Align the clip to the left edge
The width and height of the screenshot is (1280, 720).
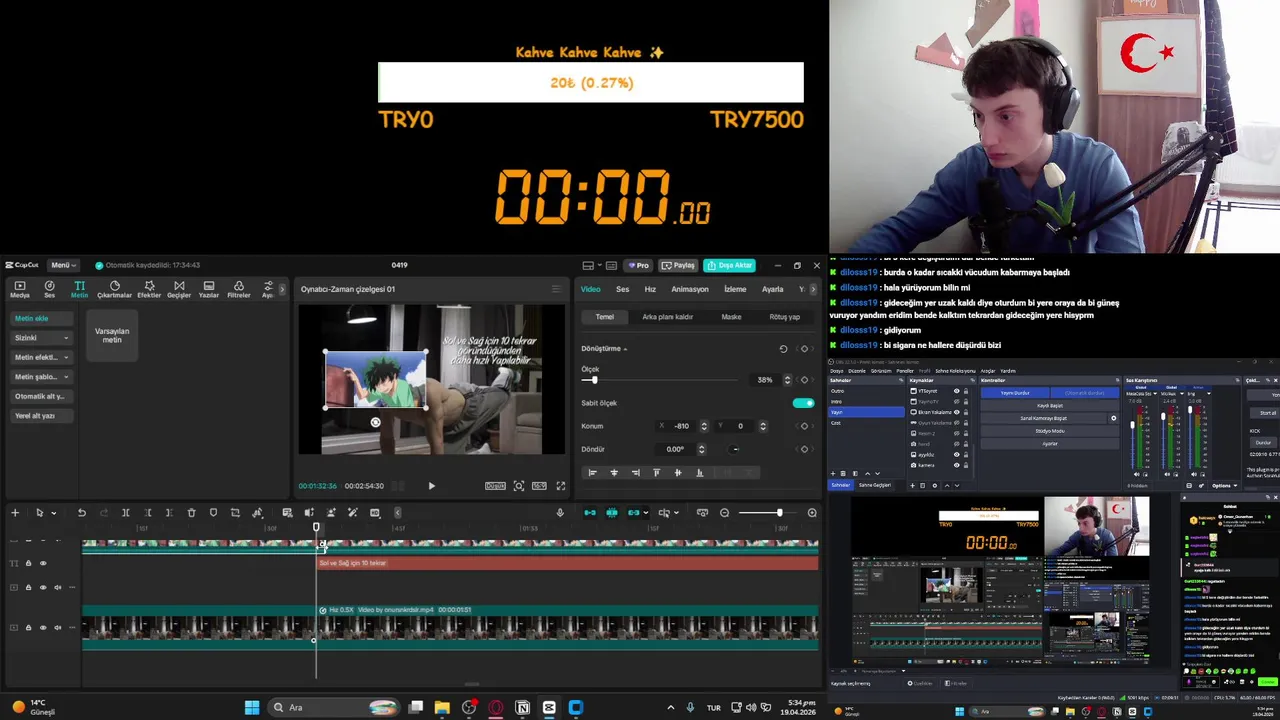pos(593,473)
